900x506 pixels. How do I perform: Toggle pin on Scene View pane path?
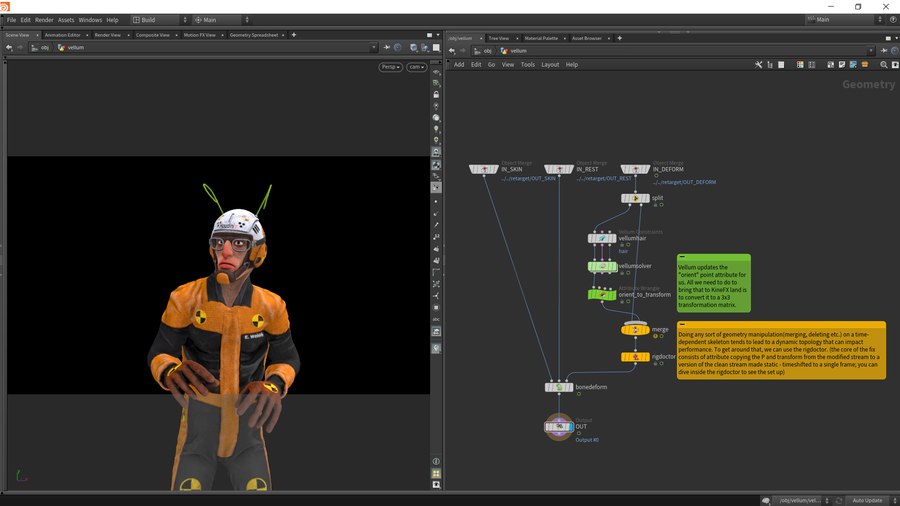point(387,47)
